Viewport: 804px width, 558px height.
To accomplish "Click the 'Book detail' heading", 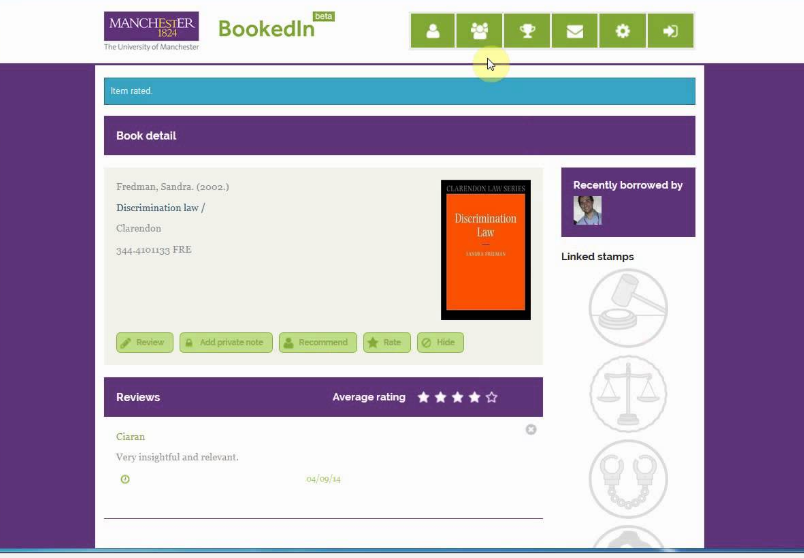I will pos(146,136).
